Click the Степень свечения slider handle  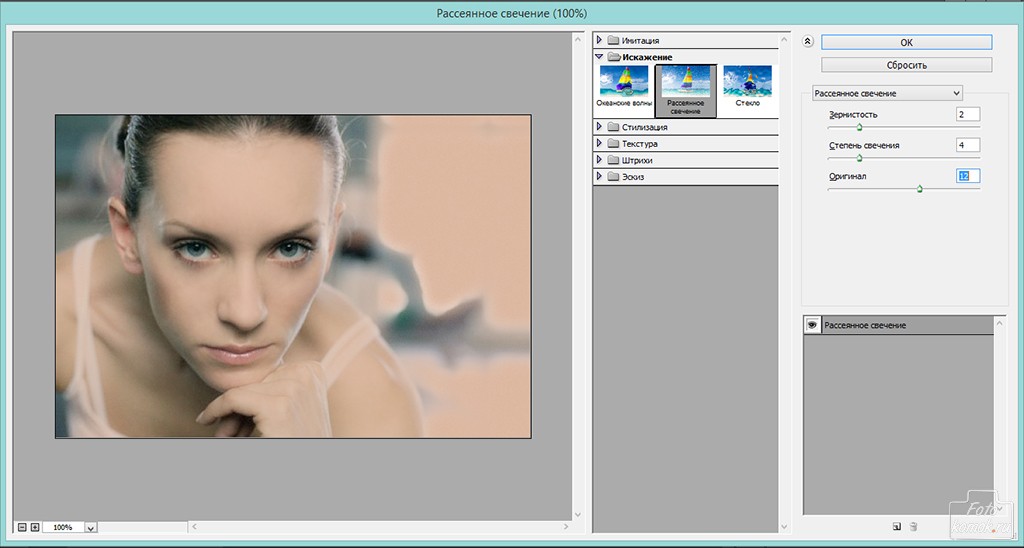[x=859, y=158]
